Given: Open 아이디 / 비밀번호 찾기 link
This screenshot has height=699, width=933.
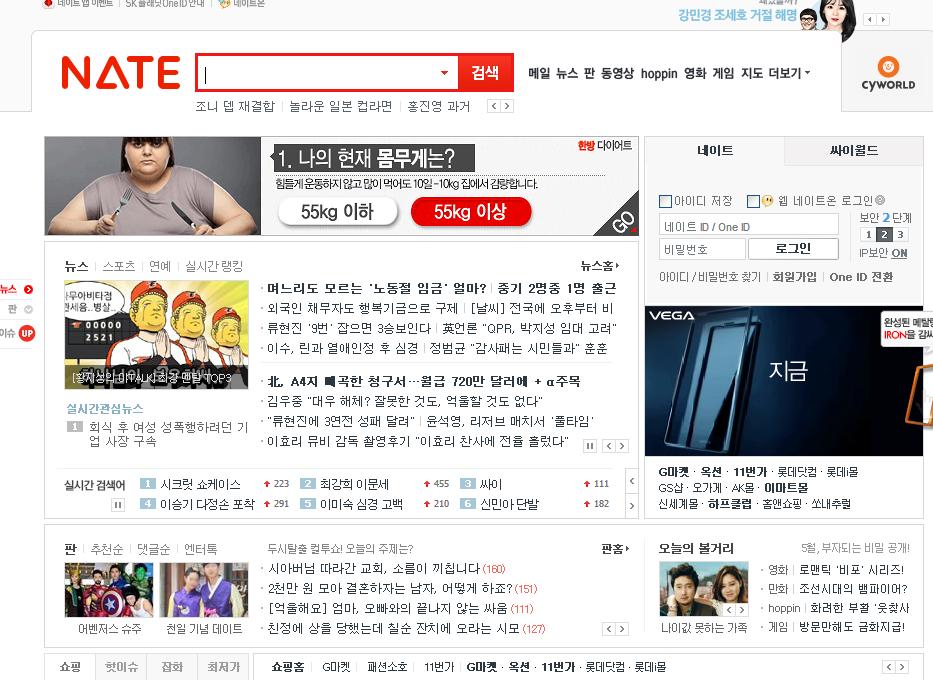Looking at the screenshot, I should 710,277.
